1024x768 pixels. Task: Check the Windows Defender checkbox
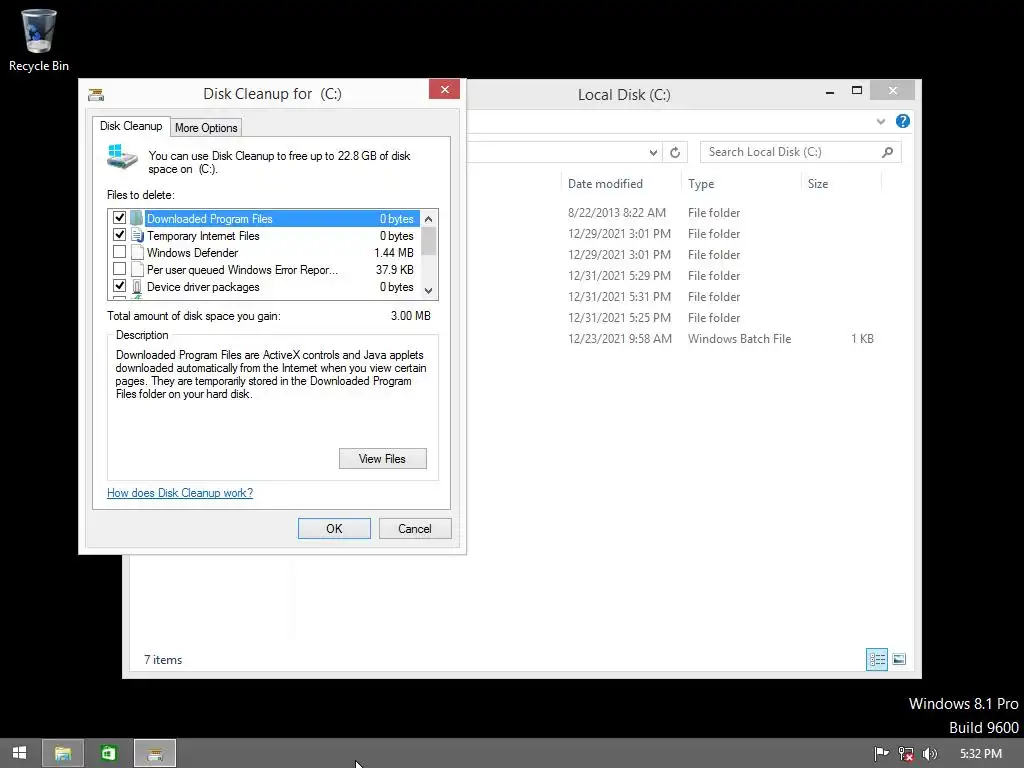coord(120,251)
